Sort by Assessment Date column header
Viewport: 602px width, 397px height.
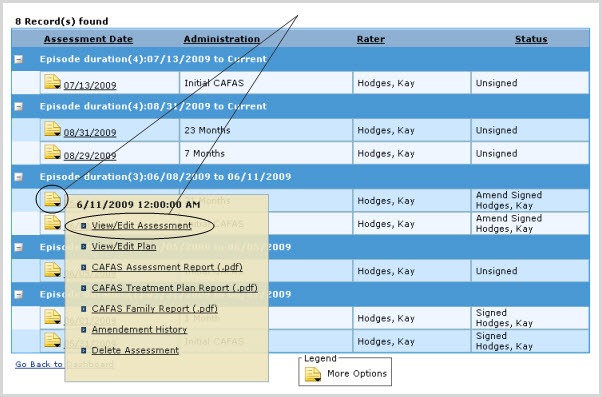88,39
